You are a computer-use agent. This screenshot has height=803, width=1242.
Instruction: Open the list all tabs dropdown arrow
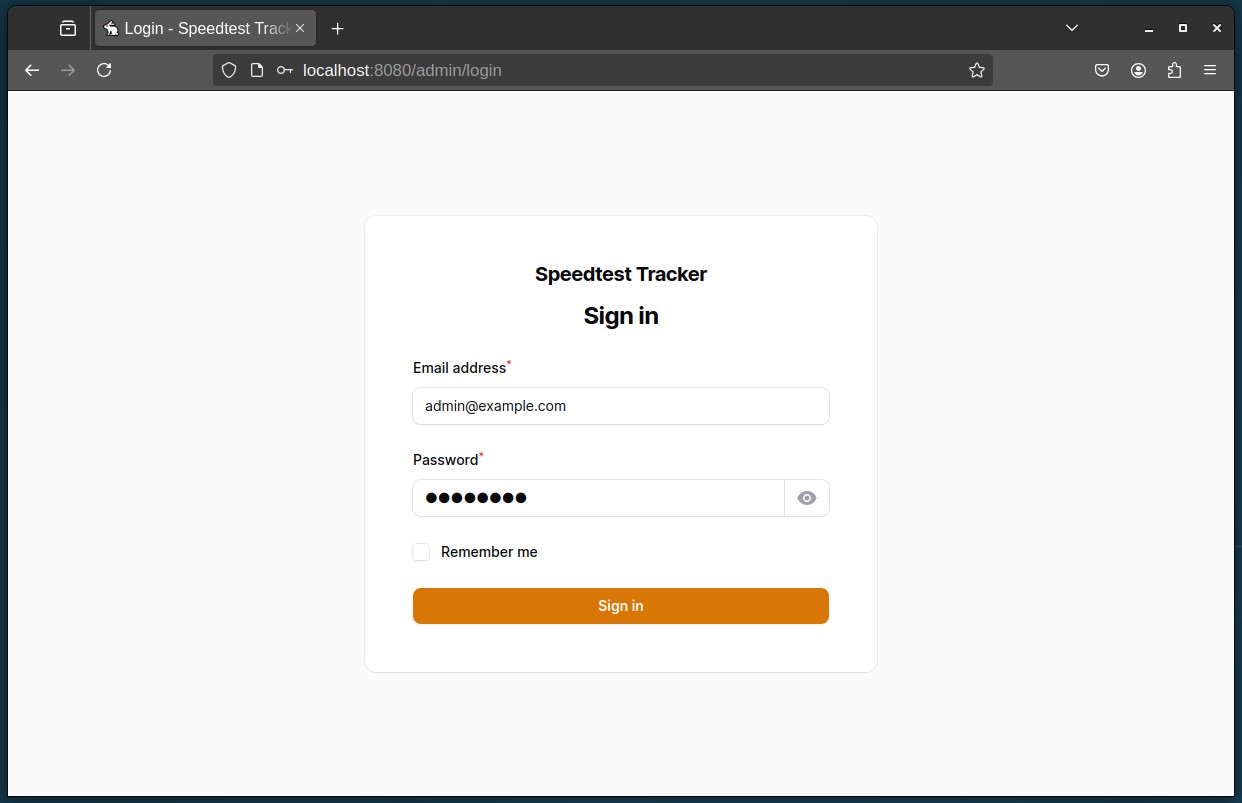click(x=1072, y=28)
